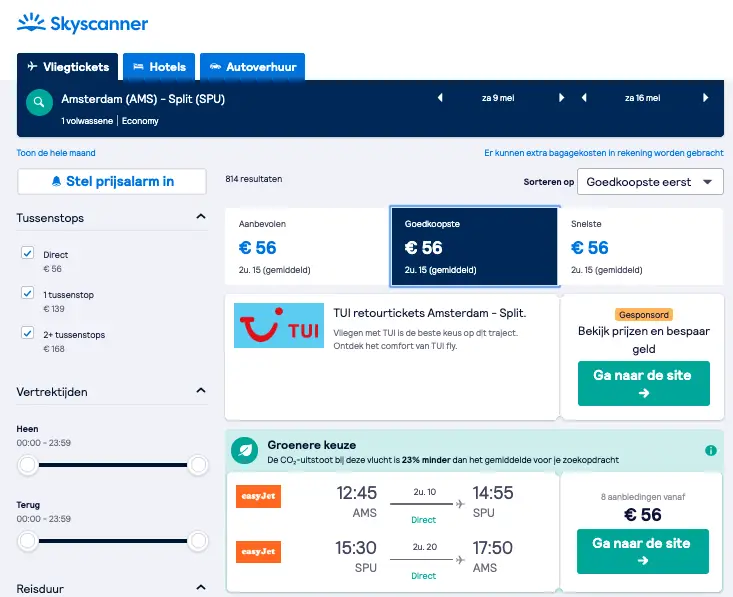
Task: Open the Groenere keuze info icon
Action: (711, 451)
